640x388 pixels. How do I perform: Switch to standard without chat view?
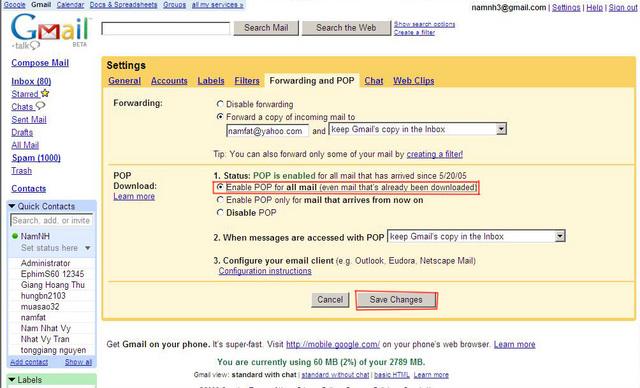(335, 375)
